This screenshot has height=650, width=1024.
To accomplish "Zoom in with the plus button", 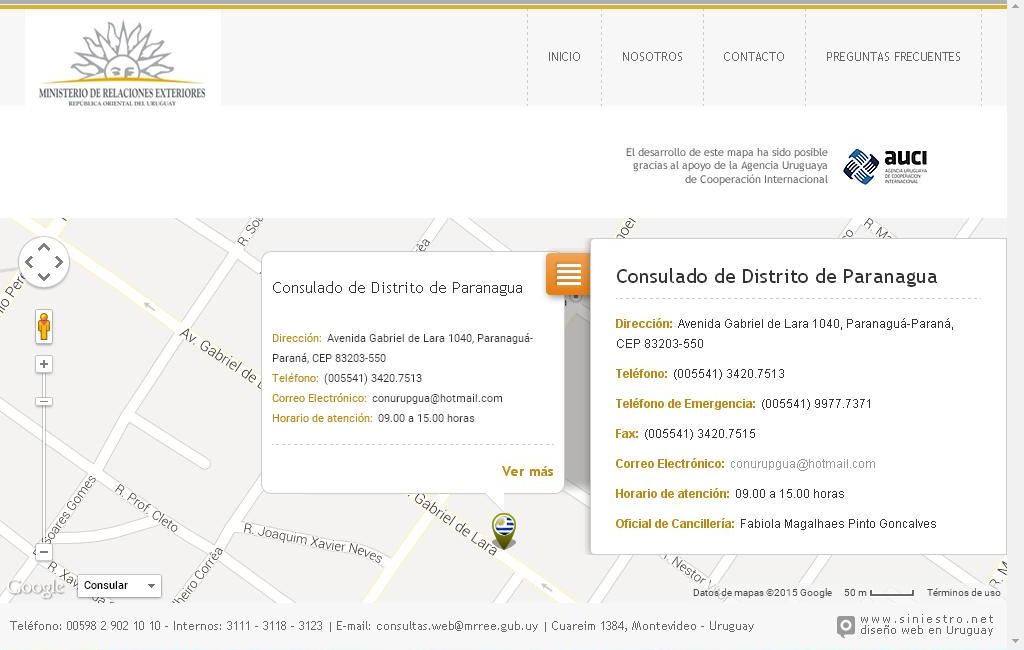I will [44, 364].
